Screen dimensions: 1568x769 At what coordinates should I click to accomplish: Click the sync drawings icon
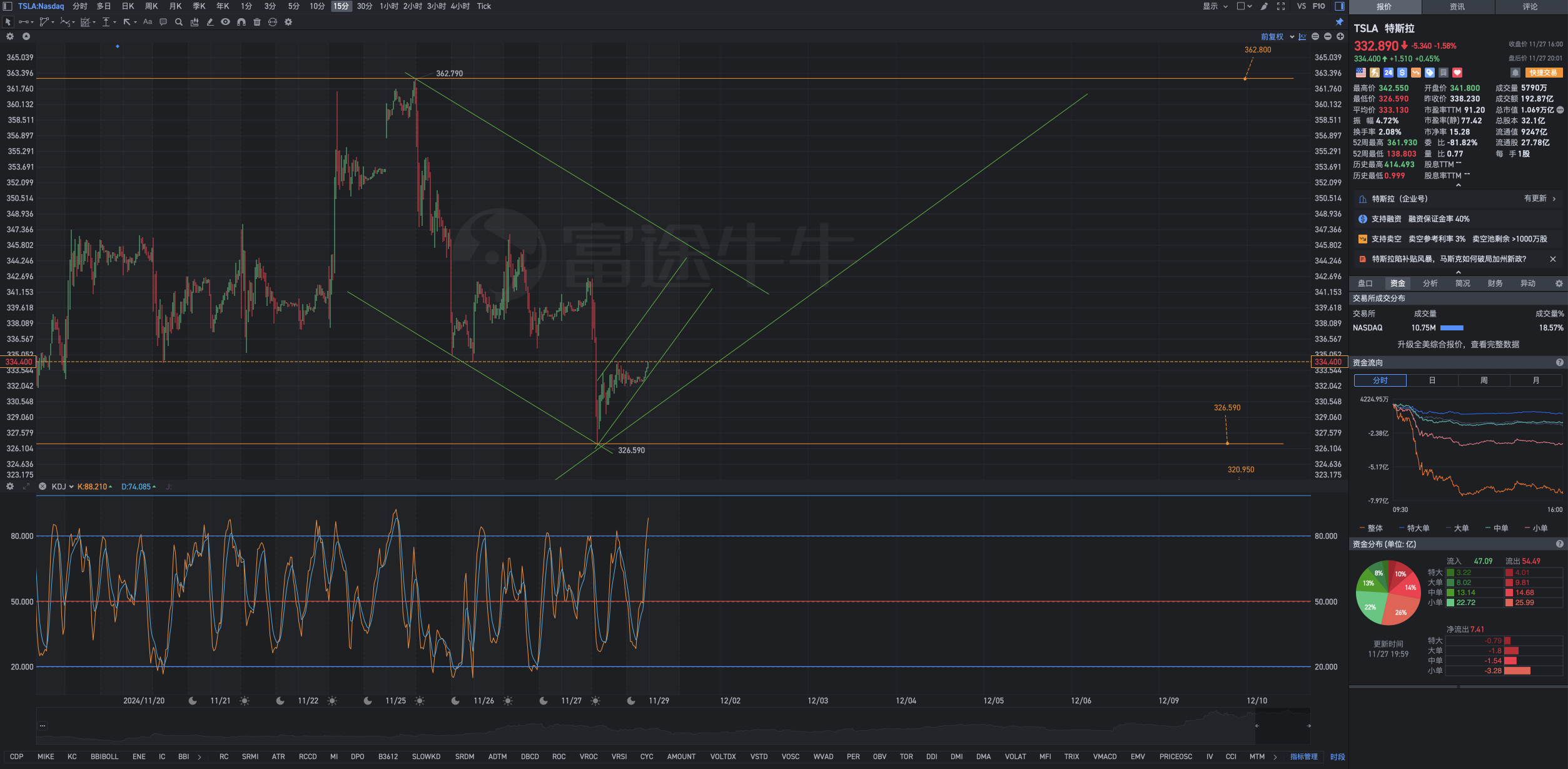click(273, 22)
